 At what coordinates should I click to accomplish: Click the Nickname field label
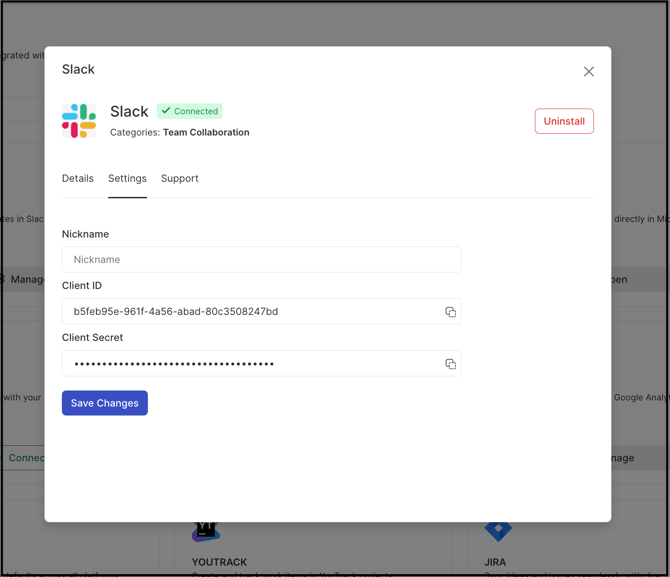point(85,234)
